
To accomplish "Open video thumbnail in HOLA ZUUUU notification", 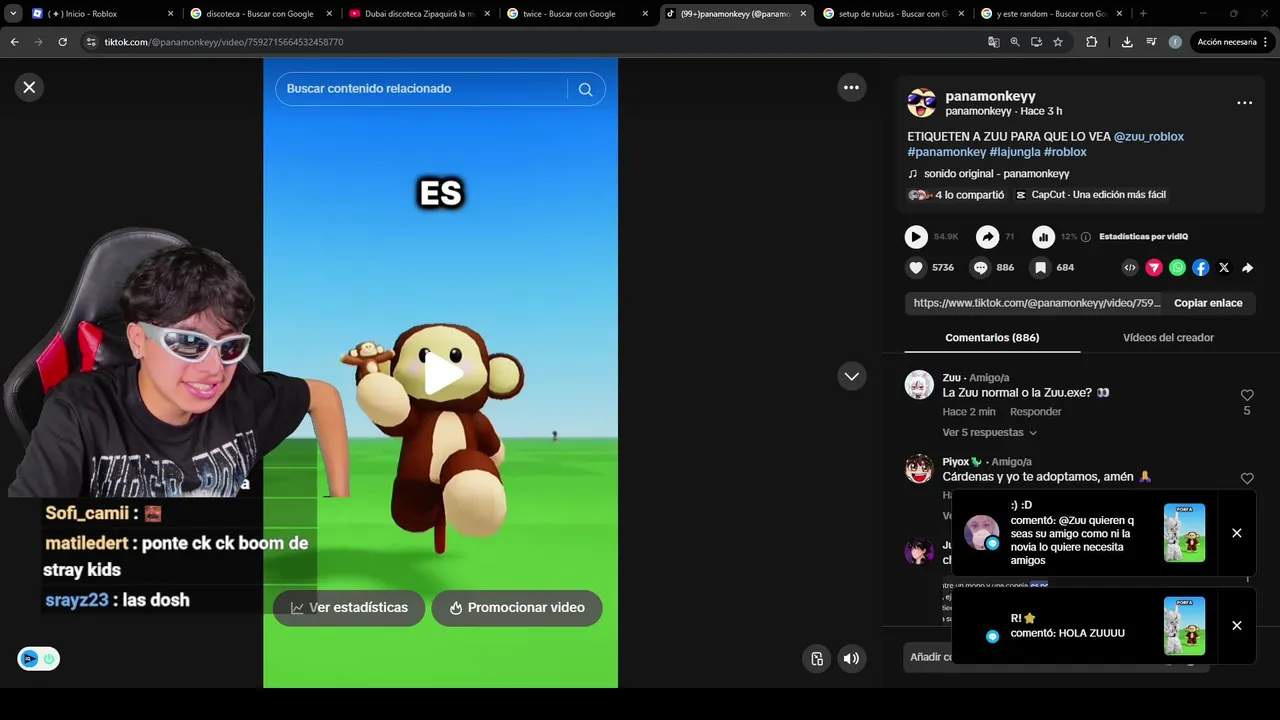I will pyautogui.click(x=1185, y=626).
